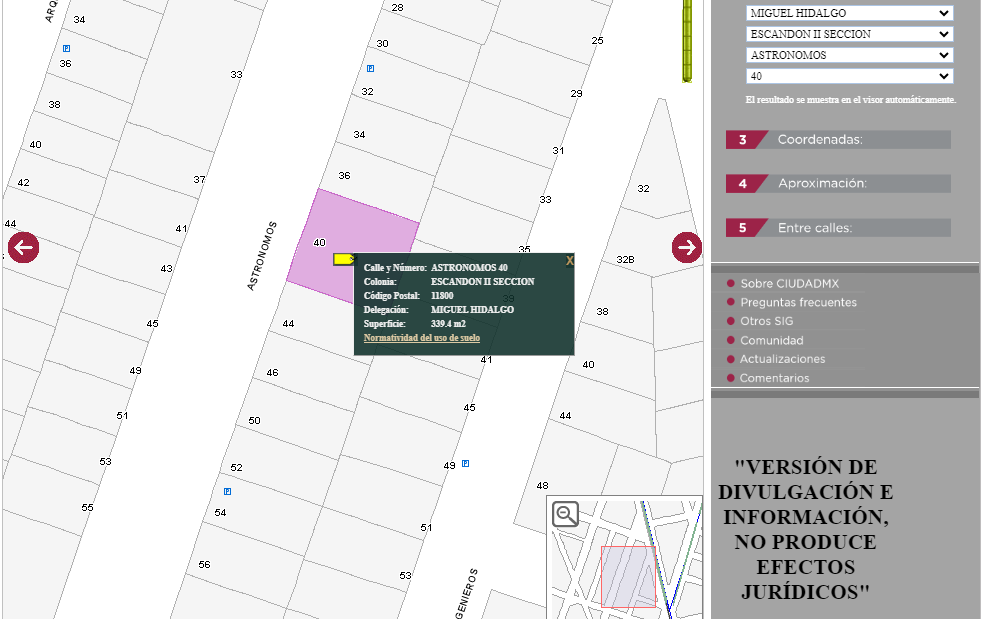Open the Preguntas frecuentes link

(x=798, y=302)
